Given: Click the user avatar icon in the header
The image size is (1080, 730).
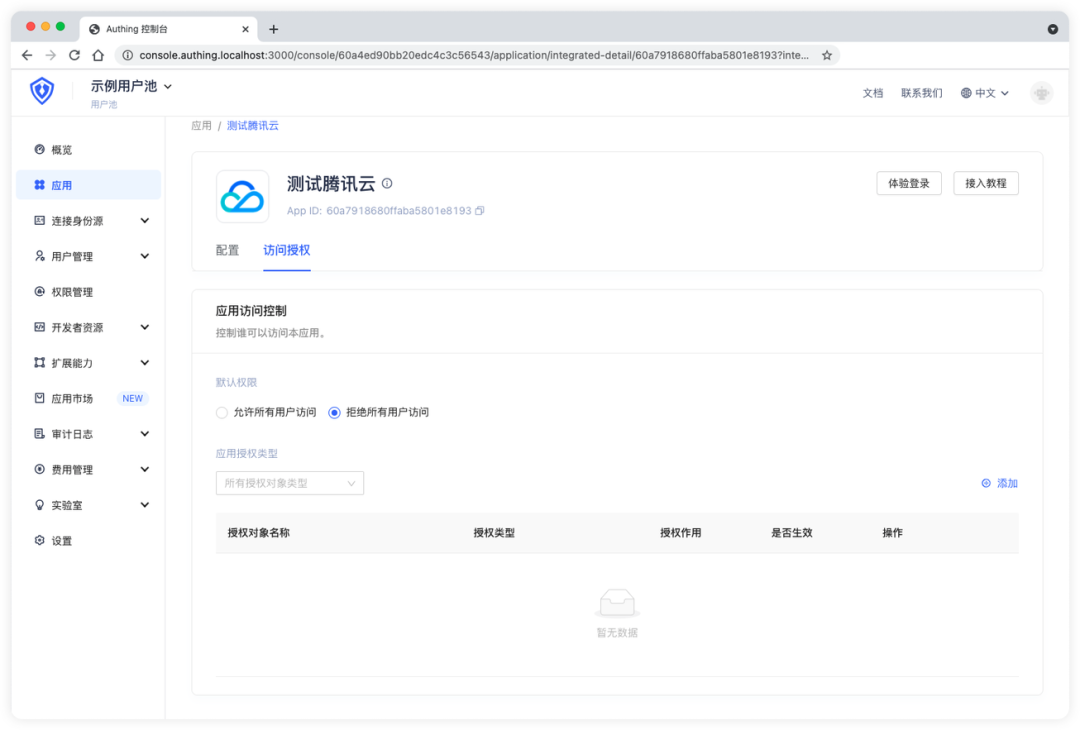Looking at the screenshot, I should 1041,92.
